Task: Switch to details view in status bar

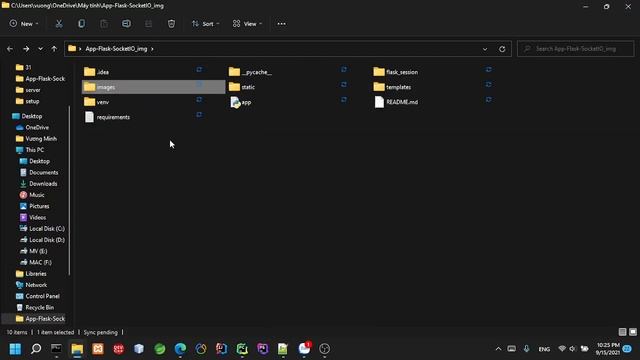Action: click(622, 332)
